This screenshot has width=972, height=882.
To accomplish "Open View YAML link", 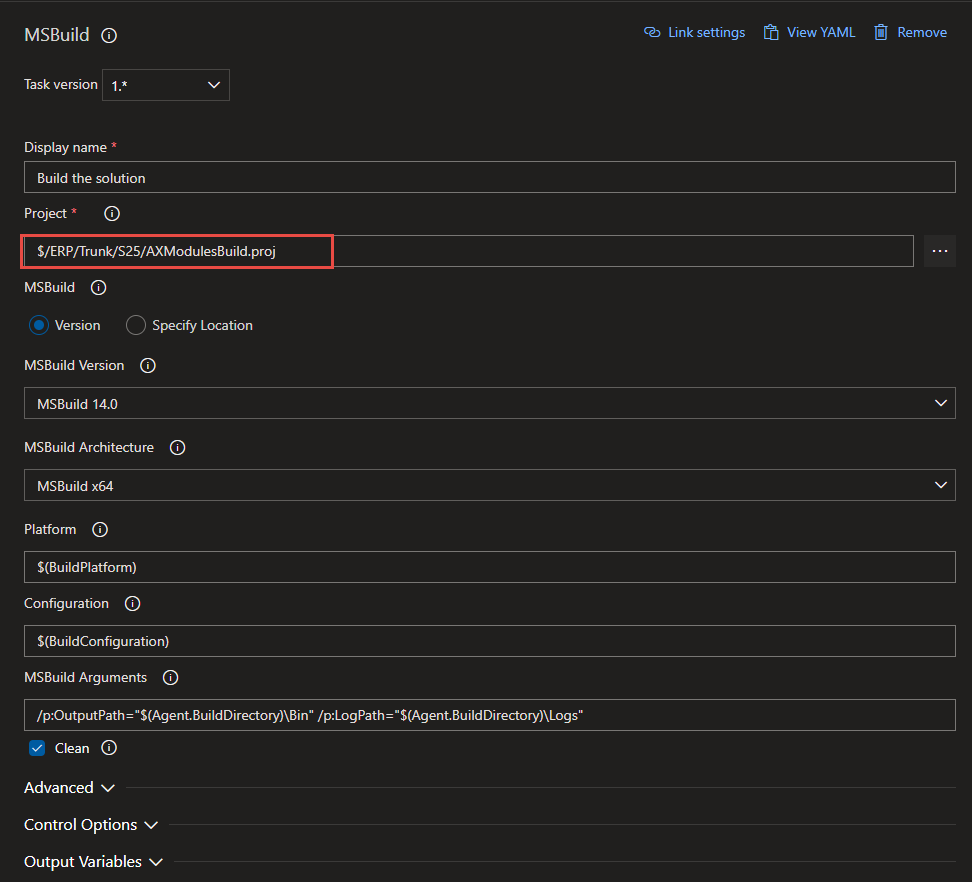I will click(x=810, y=32).
